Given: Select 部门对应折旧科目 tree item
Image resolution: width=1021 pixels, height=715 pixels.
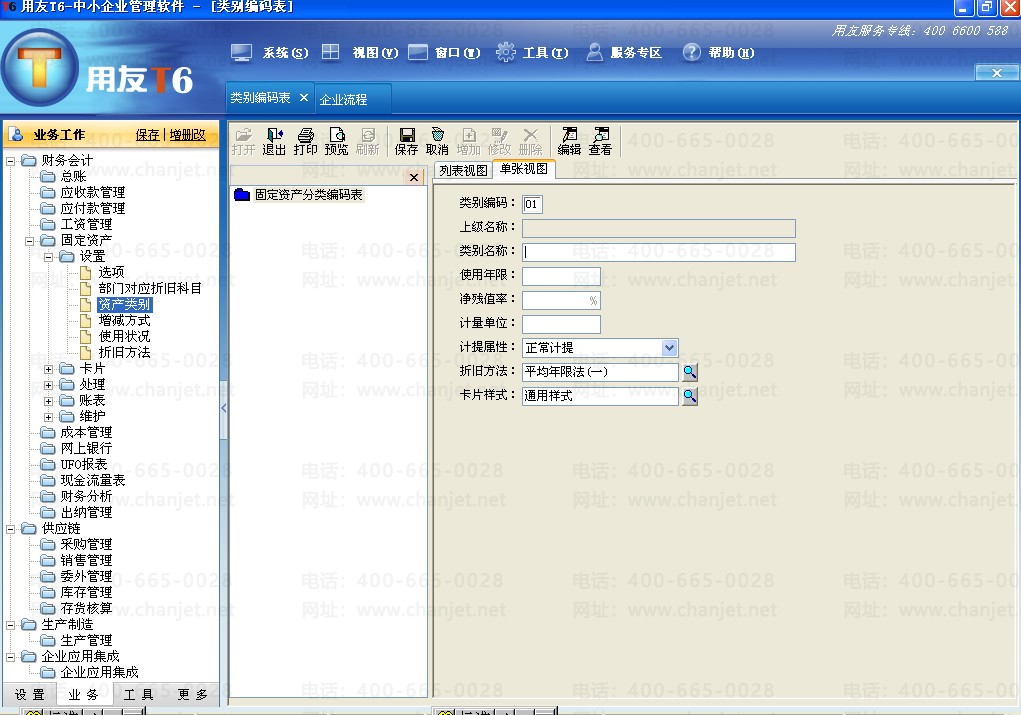Looking at the screenshot, I should (150, 288).
